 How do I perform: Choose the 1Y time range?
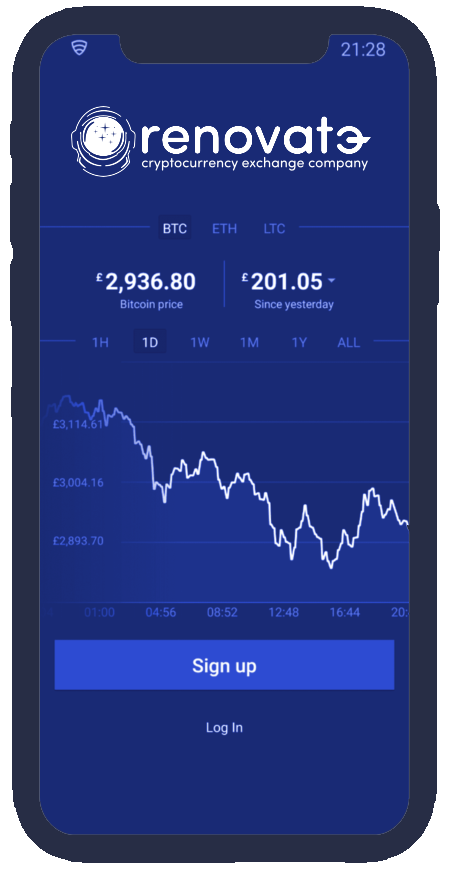pyautogui.click(x=299, y=342)
